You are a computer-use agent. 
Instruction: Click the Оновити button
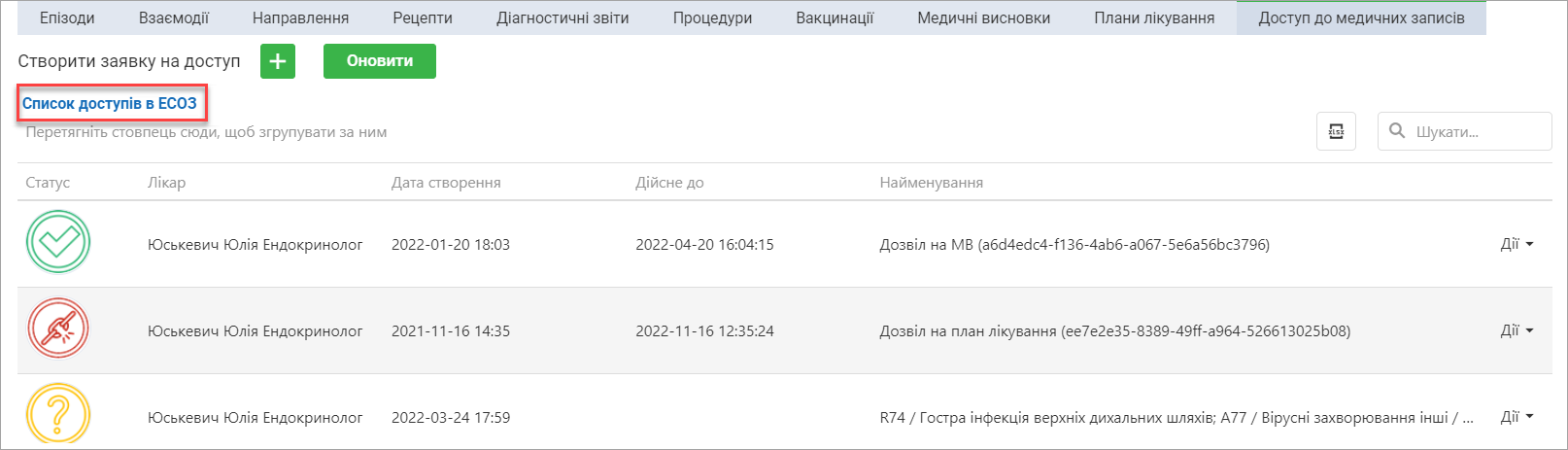tap(380, 61)
